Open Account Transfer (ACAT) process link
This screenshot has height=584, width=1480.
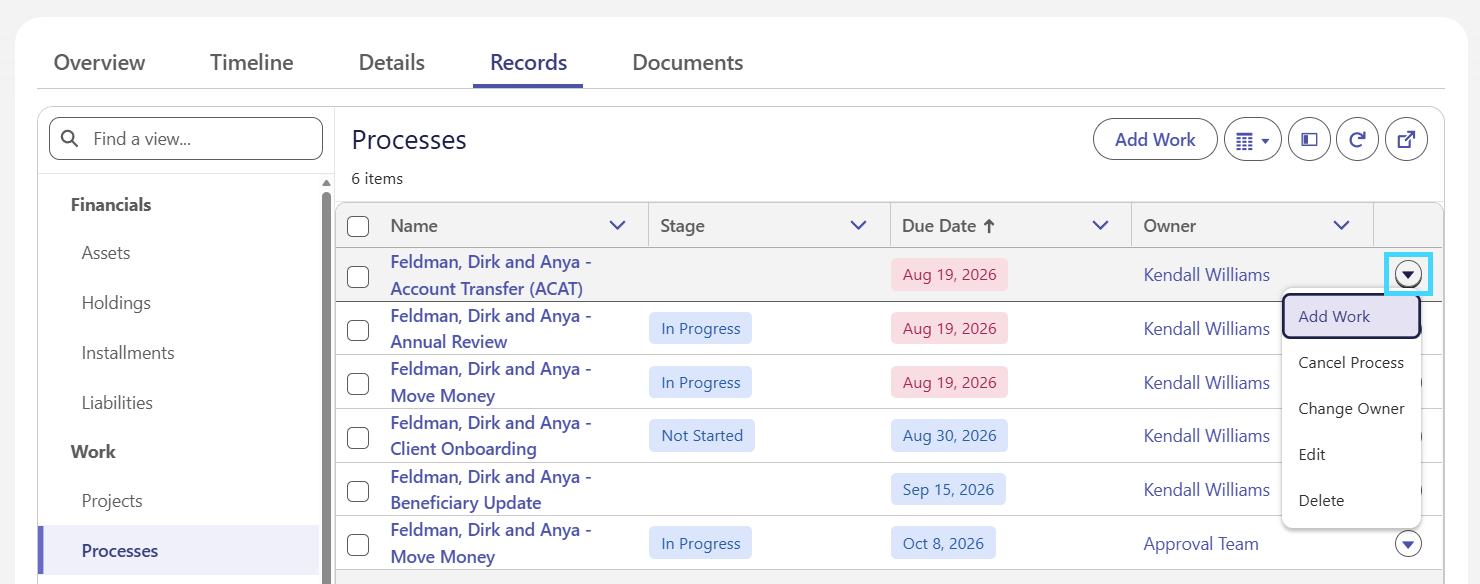tap(491, 275)
